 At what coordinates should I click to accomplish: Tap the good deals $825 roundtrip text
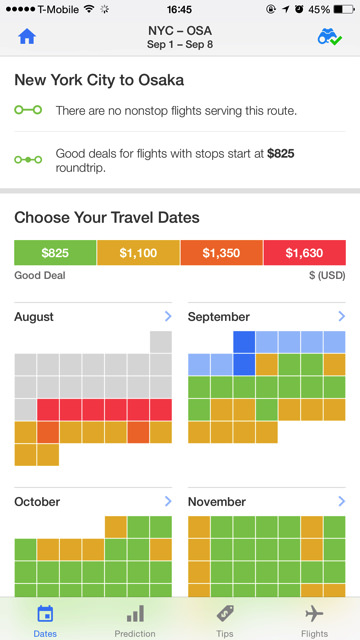(x=175, y=160)
